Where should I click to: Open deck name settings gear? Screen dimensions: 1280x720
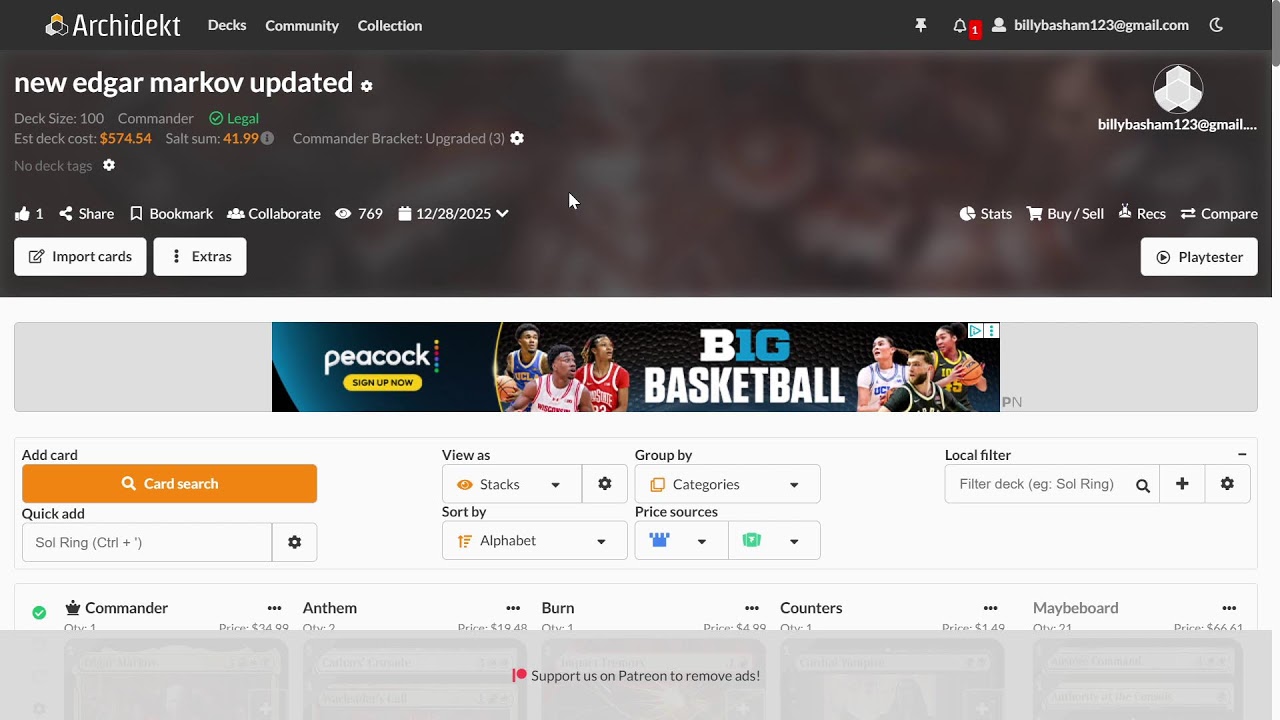(x=367, y=86)
